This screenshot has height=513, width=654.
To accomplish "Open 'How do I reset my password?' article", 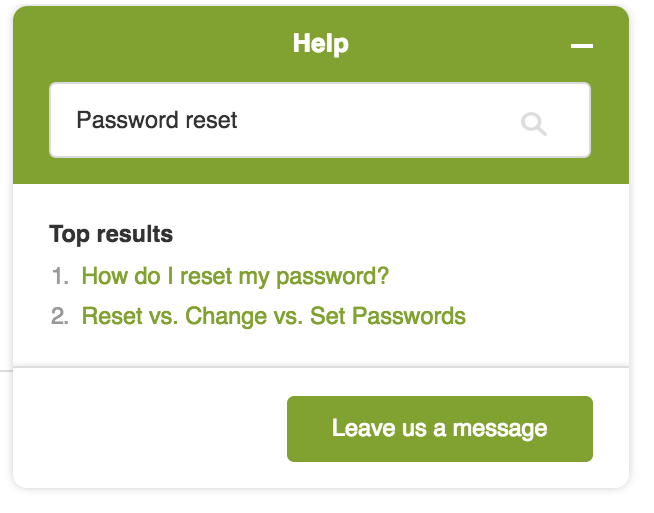I will click(235, 276).
